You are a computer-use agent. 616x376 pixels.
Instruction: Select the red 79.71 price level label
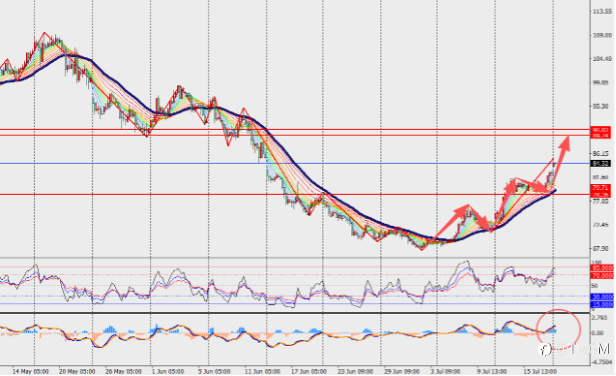pos(601,188)
